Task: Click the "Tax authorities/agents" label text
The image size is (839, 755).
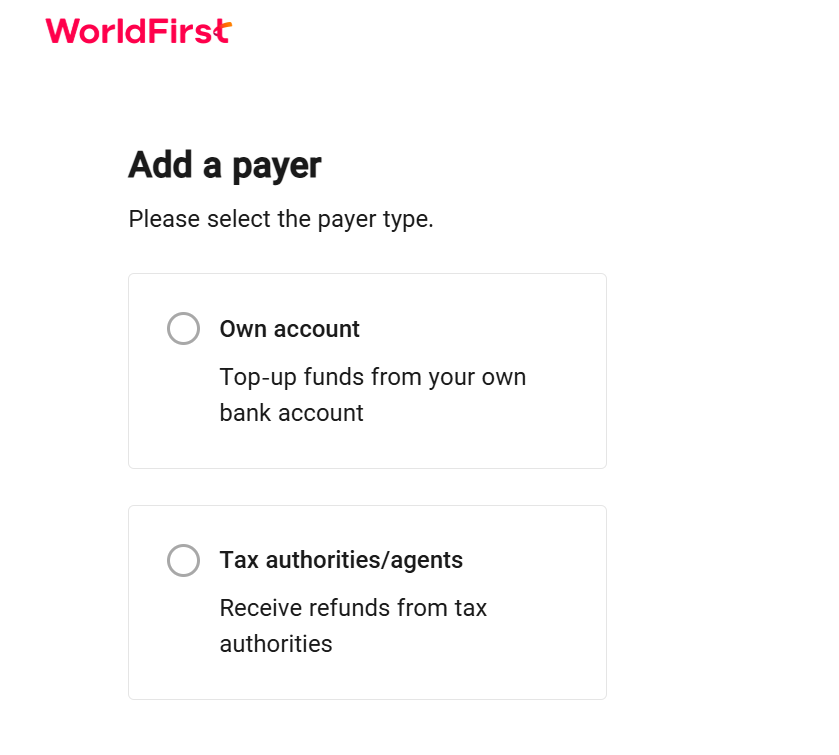Action: tap(341, 560)
